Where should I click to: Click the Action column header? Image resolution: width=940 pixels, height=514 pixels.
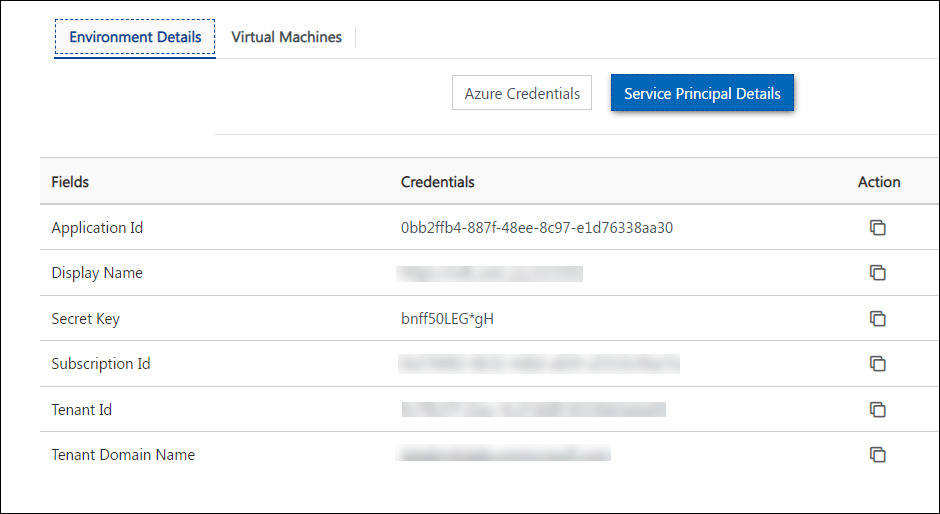pos(879,182)
